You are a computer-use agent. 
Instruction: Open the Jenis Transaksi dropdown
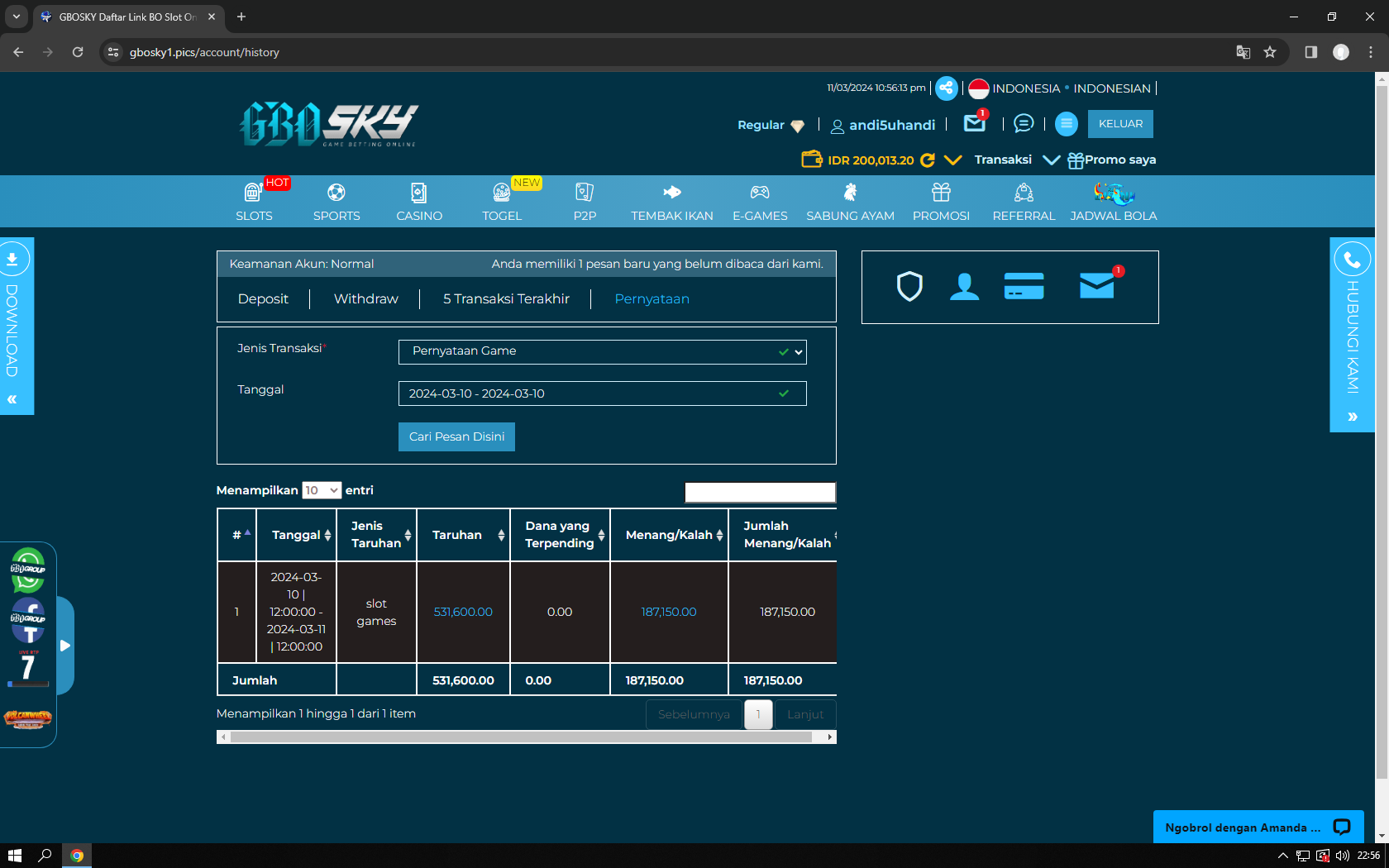(x=602, y=352)
